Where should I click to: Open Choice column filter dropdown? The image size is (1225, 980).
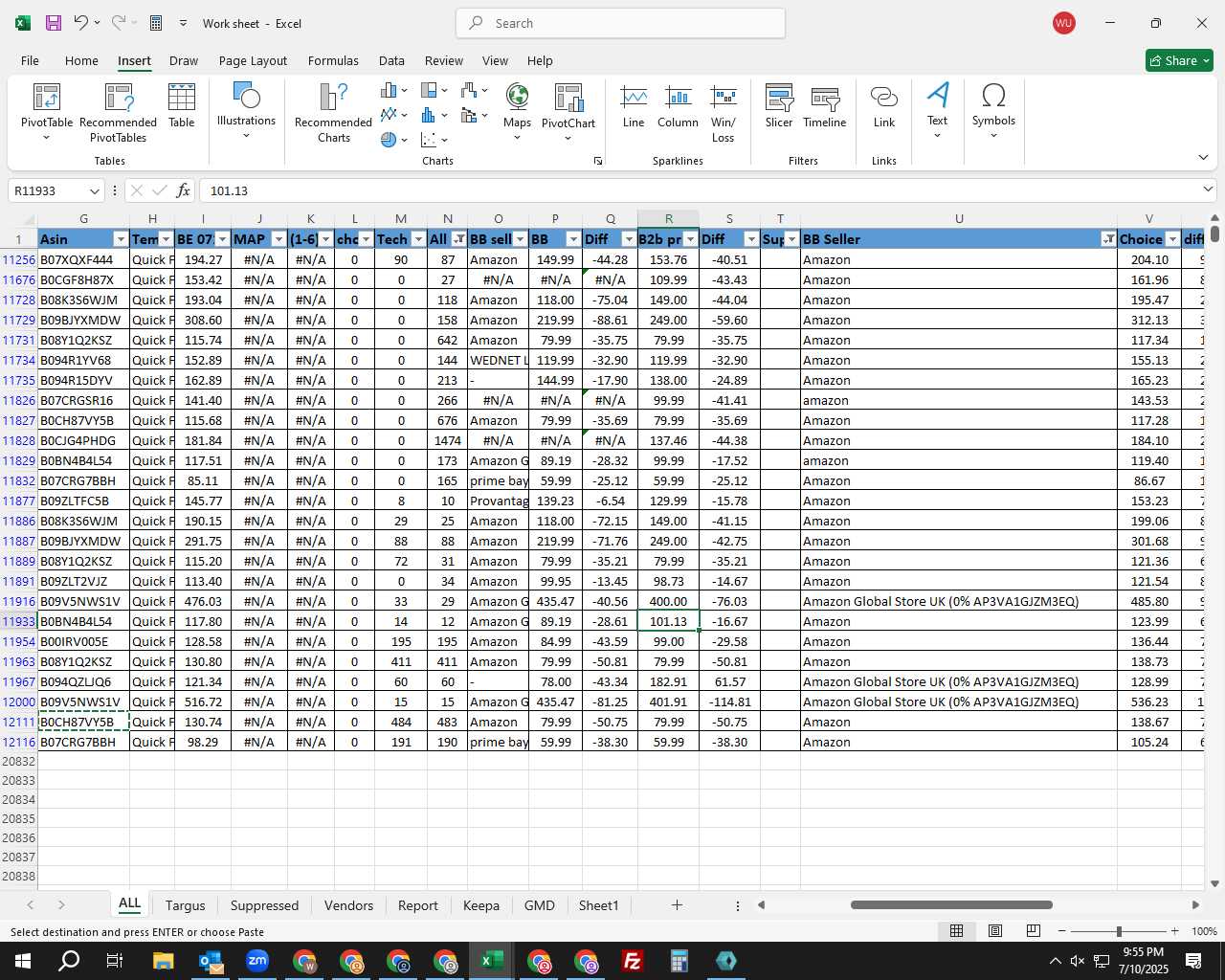point(1172,239)
